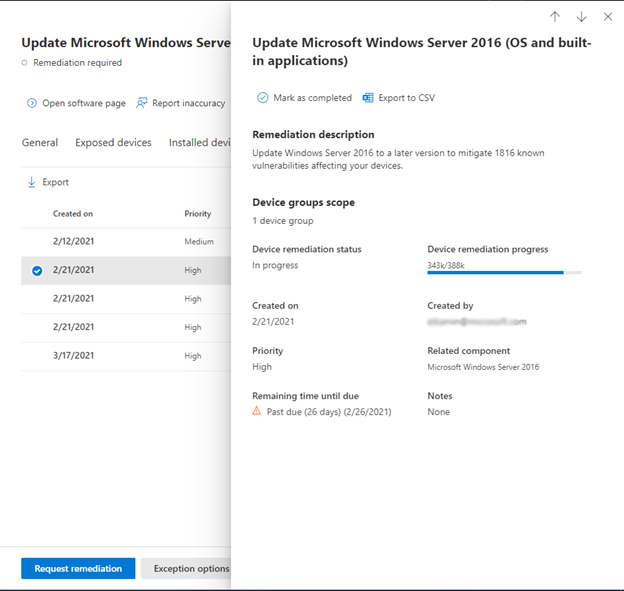Click Remediation required status text

[x=77, y=63]
